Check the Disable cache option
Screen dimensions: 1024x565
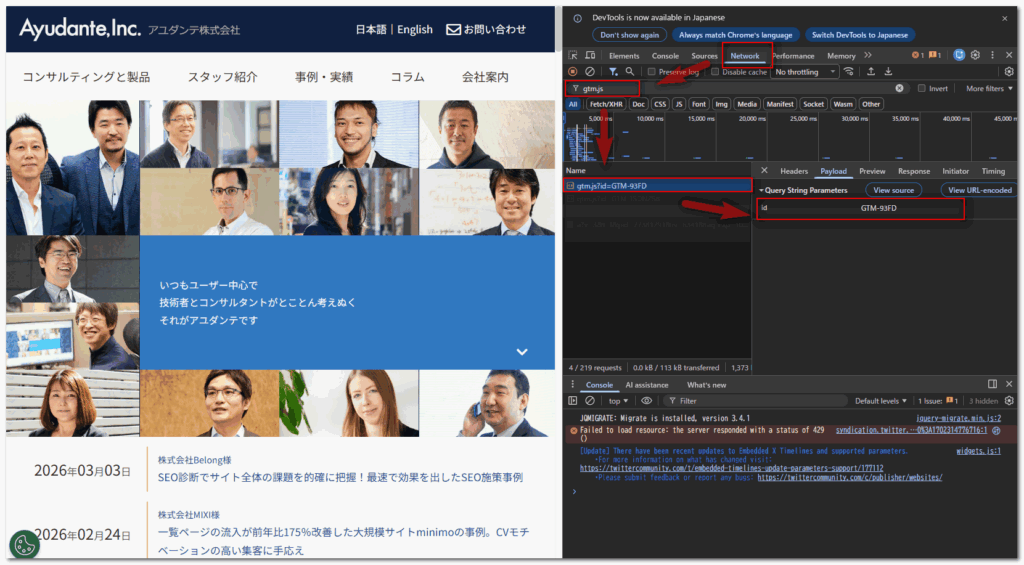tap(716, 72)
